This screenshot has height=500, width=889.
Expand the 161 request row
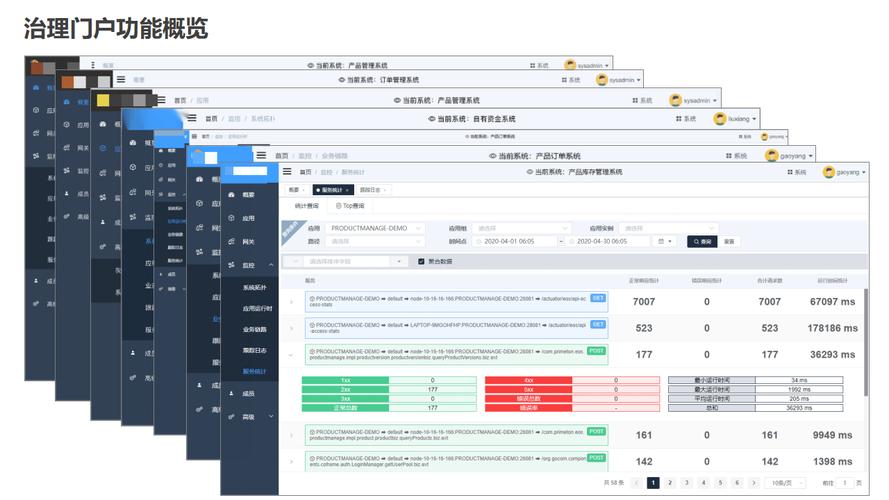[291, 435]
